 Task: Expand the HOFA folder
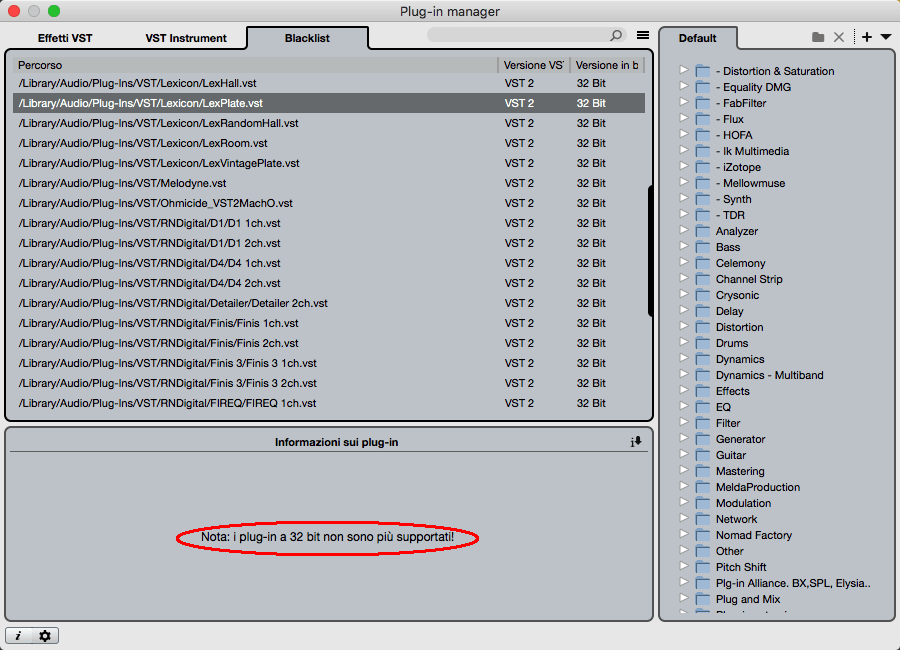click(683, 134)
